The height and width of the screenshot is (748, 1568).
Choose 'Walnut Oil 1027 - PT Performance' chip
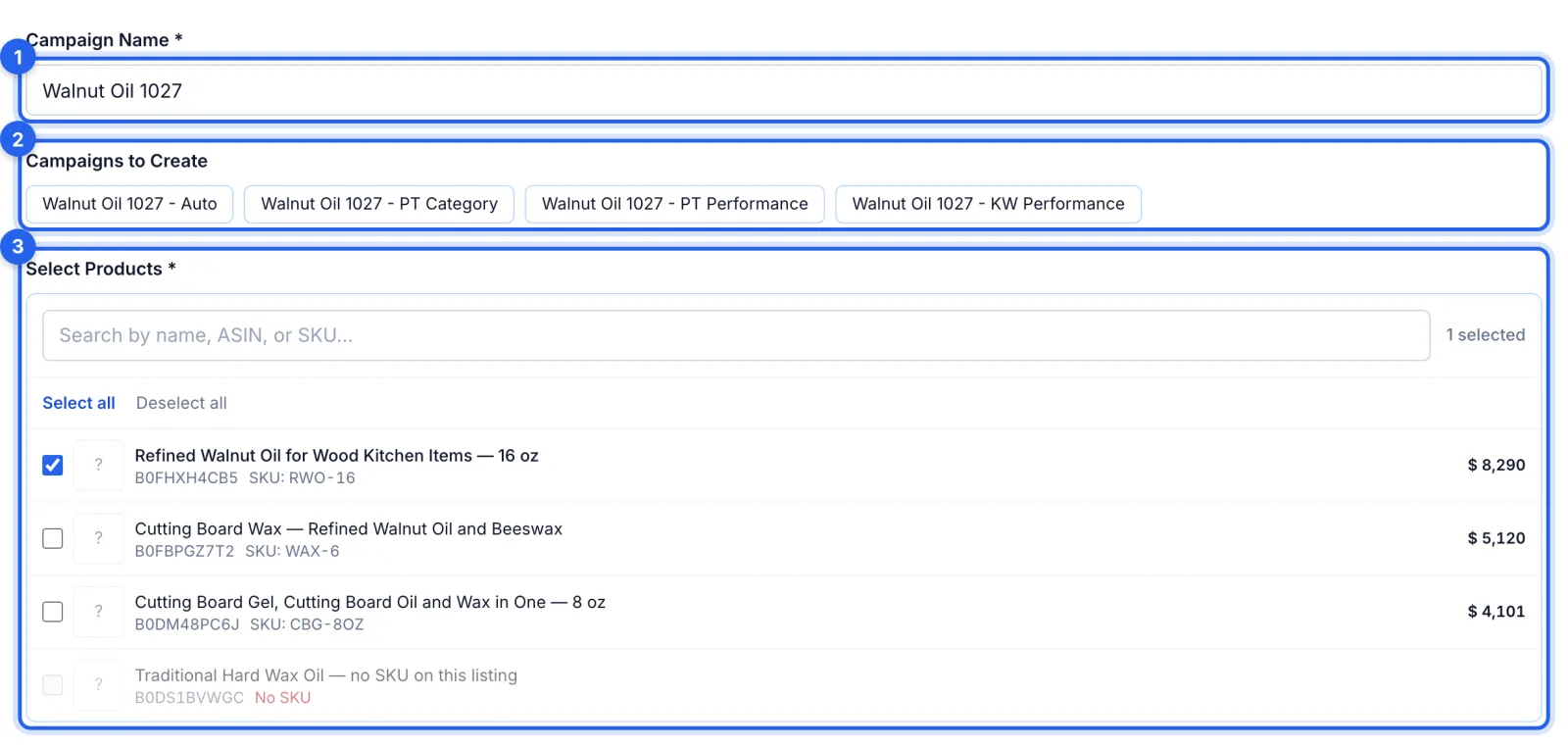pyautogui.click(x=675, y=204)
